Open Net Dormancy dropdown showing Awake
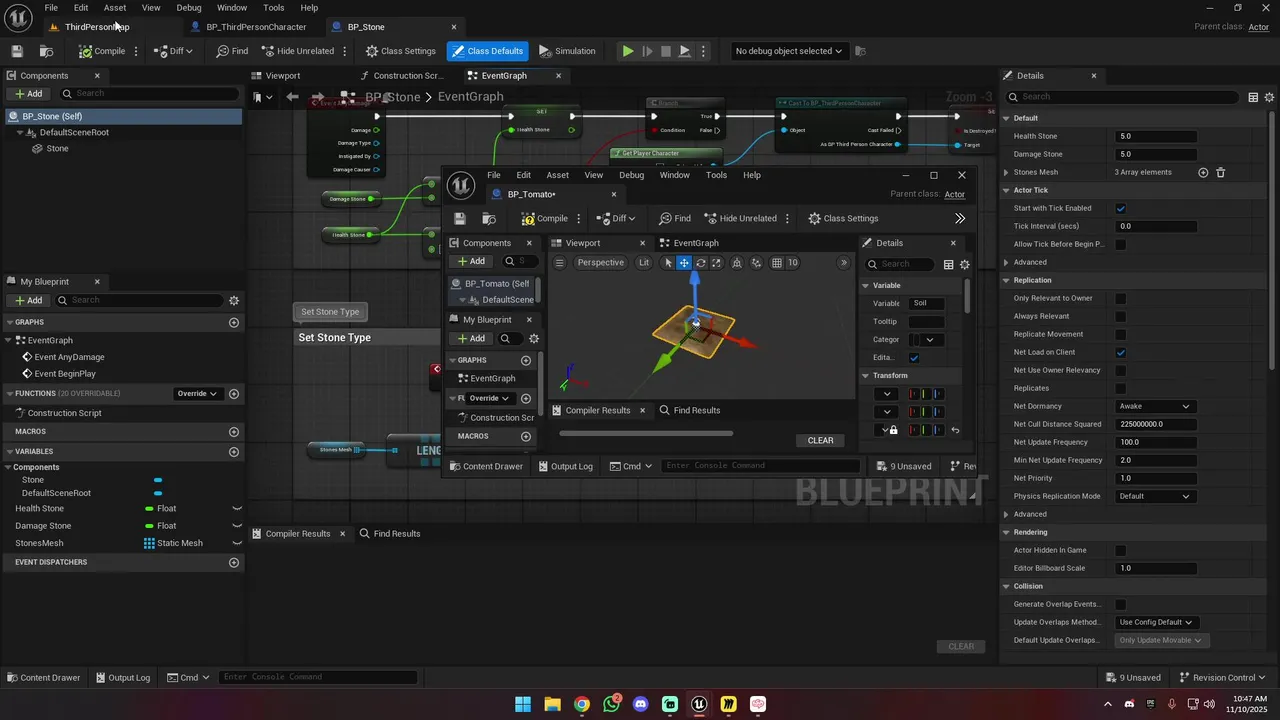Image resolution: width=1280 pixels, height=720 pixels. (1155, 406)
